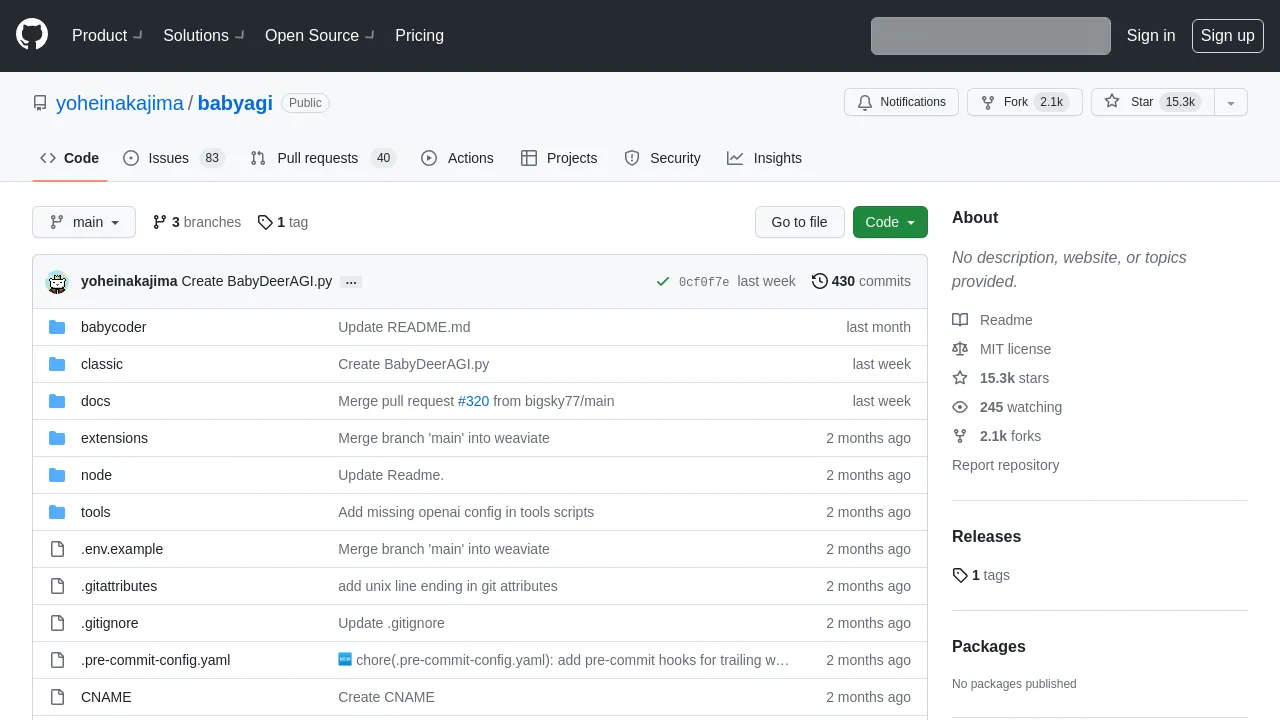Click the Go to file button
This screenshot has width=1280, height=720.
(x=800, y=222)
